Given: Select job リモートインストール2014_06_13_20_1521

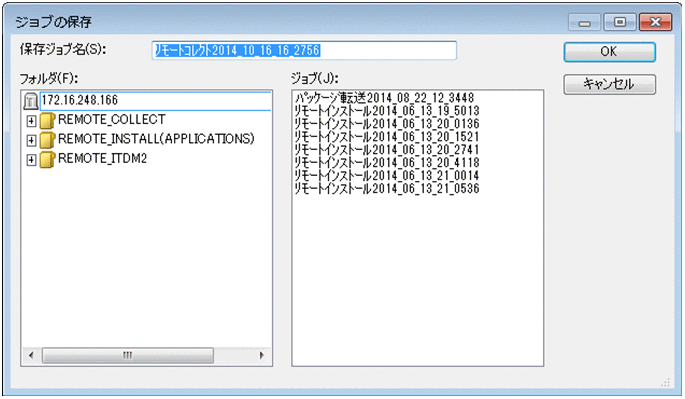Looking at the screenshot, I should point(387,136).
